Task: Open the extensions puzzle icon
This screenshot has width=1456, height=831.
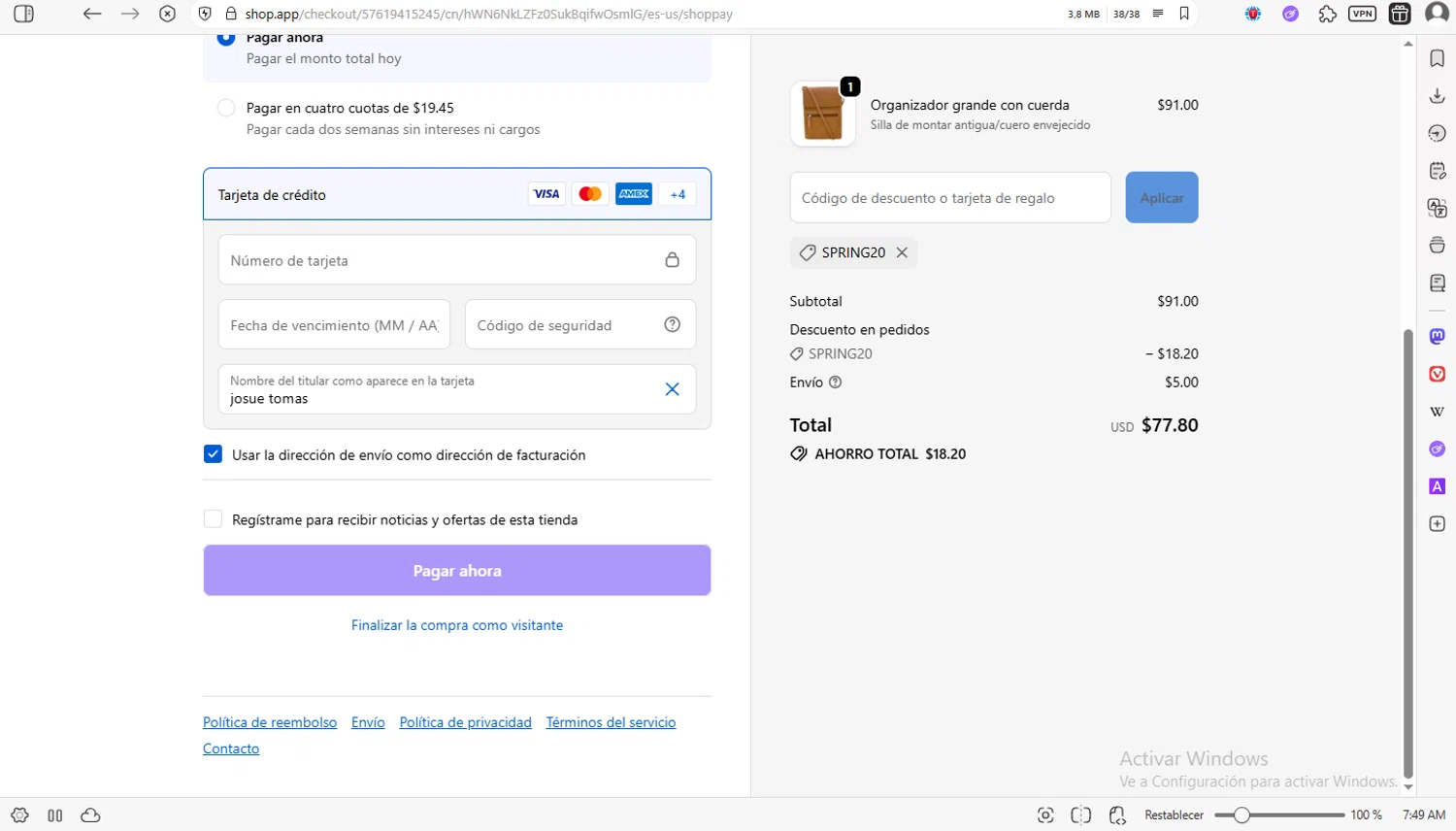Action: tap(1327, 14)
